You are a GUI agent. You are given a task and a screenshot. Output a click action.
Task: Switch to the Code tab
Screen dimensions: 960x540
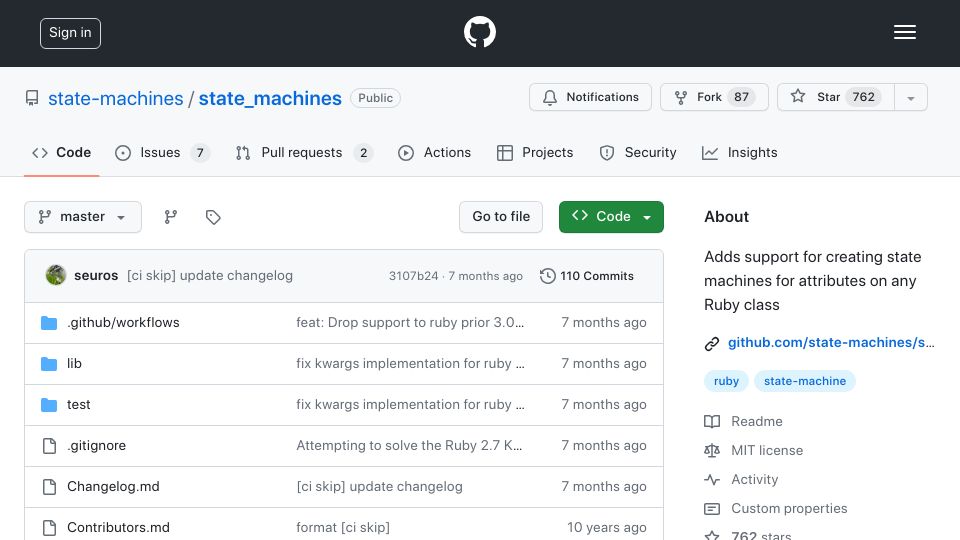pos(61,152)
